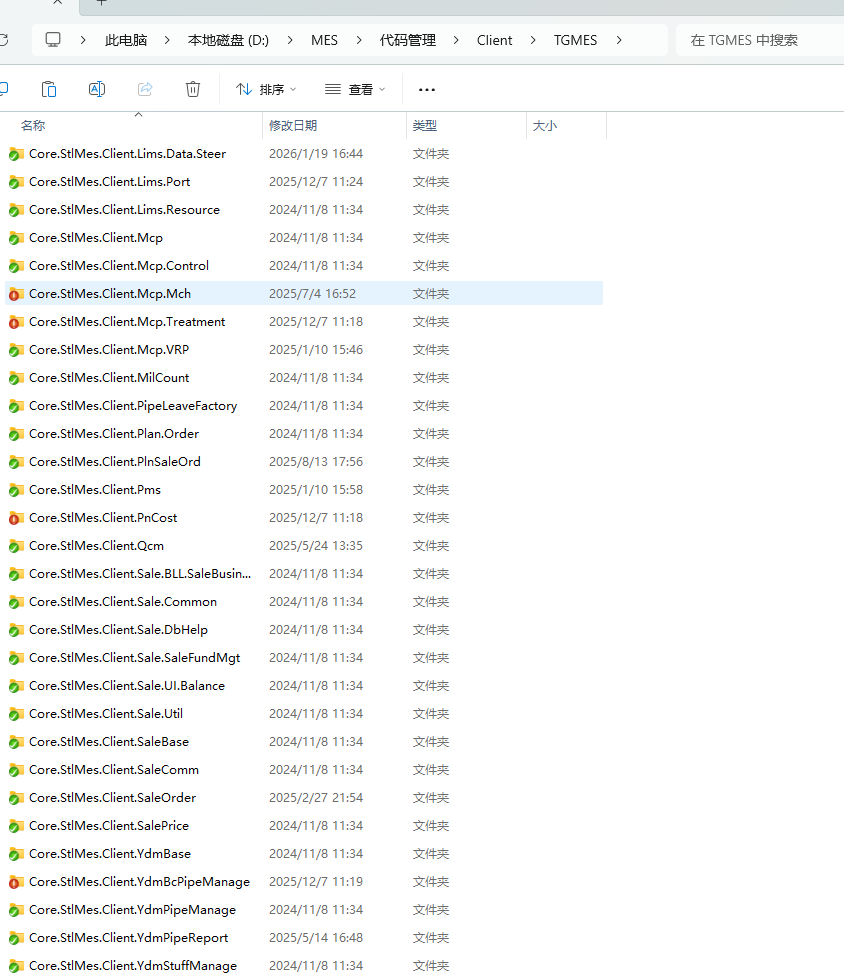
Task: Click the 在 TGMES 中搜索 search box
Action: (x=760, y=40)
